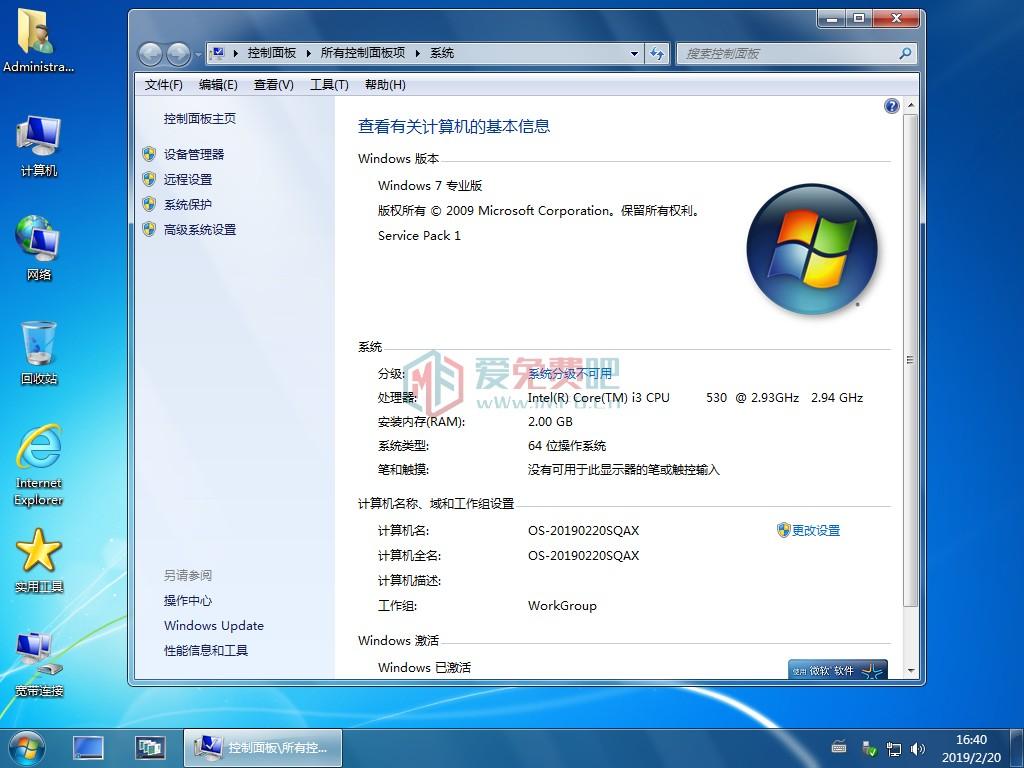Open the 网络 desktop icon
The height and width of the screenshot is (768, 1024).
click(38, 249)
